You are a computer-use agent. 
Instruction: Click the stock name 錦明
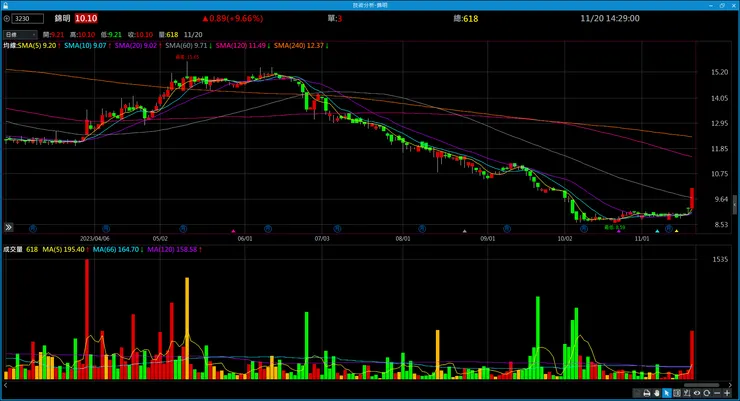pyautogui.click(x=62, y=18)
